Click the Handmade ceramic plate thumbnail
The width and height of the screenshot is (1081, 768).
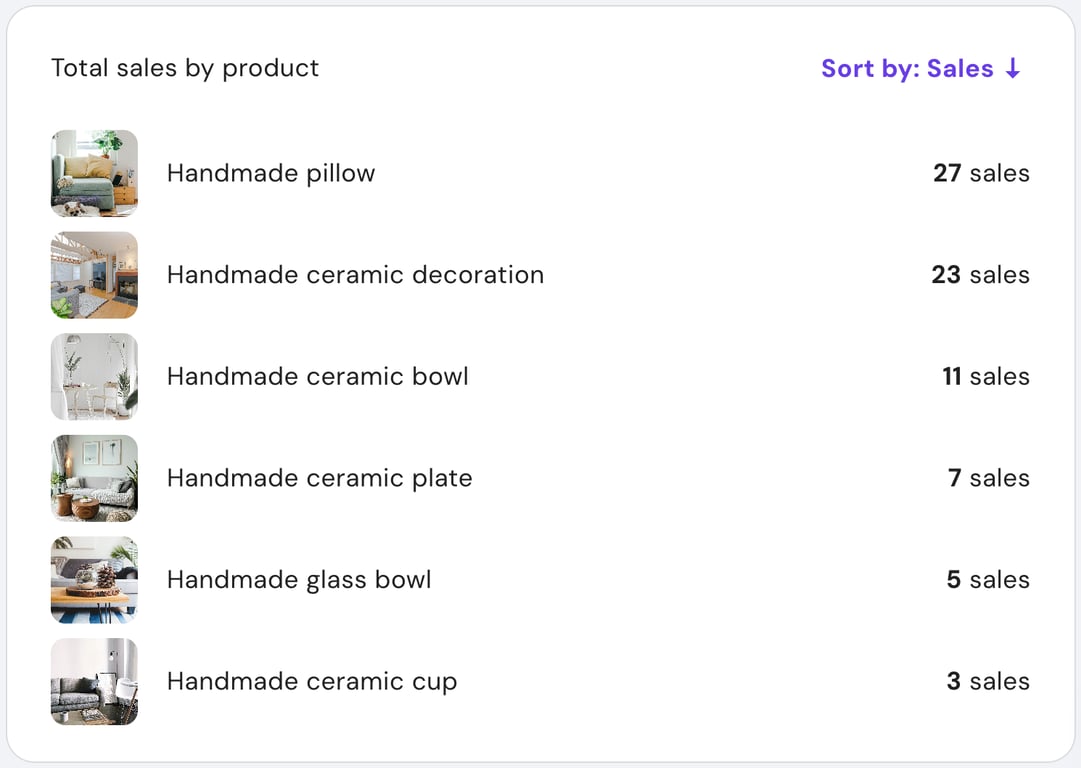94,478
